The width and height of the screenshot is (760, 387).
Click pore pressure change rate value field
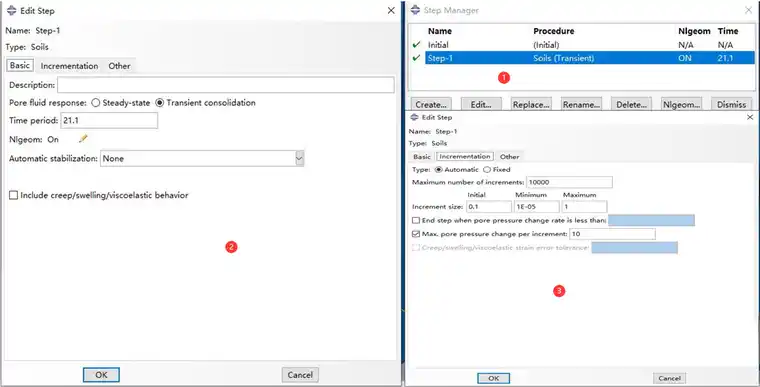coord(651,220)
